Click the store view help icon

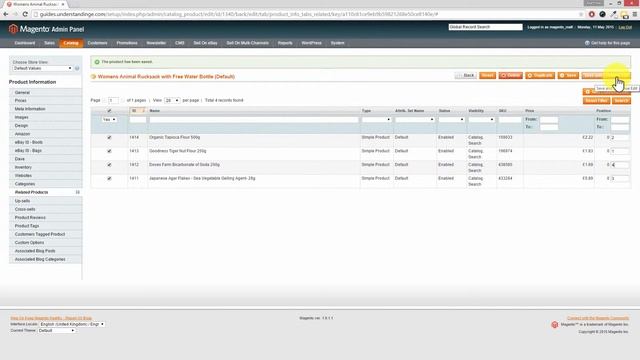coord(77,69)
